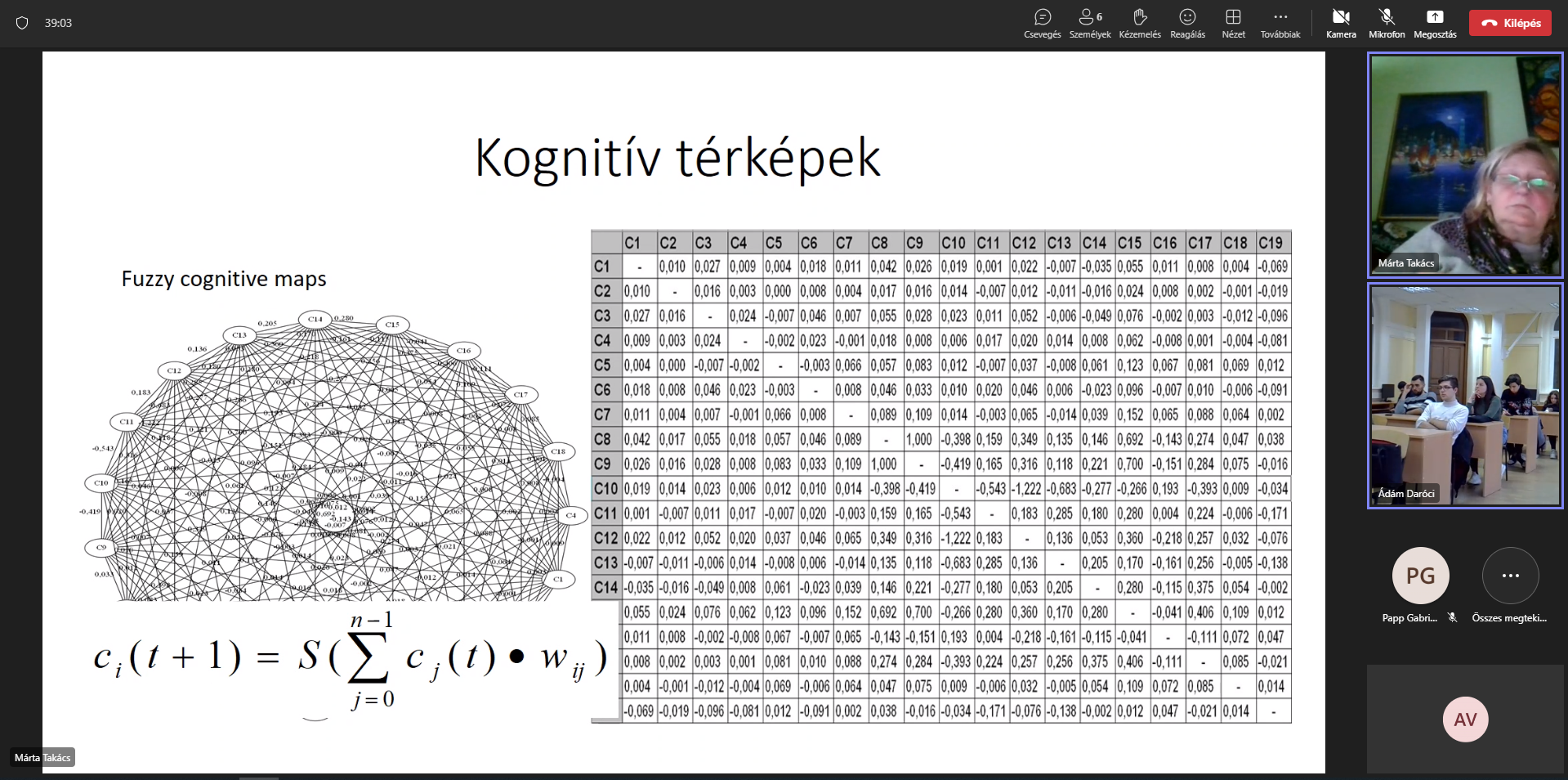This screenshot has width=1568, height=780.
Task: Click the fuzzy cognitive map graph
Action: 327,458
